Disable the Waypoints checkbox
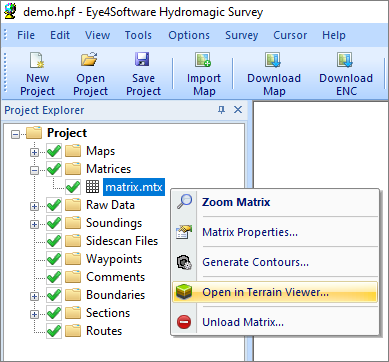Screen dimensions: 389x362 (x=54, y=259)
